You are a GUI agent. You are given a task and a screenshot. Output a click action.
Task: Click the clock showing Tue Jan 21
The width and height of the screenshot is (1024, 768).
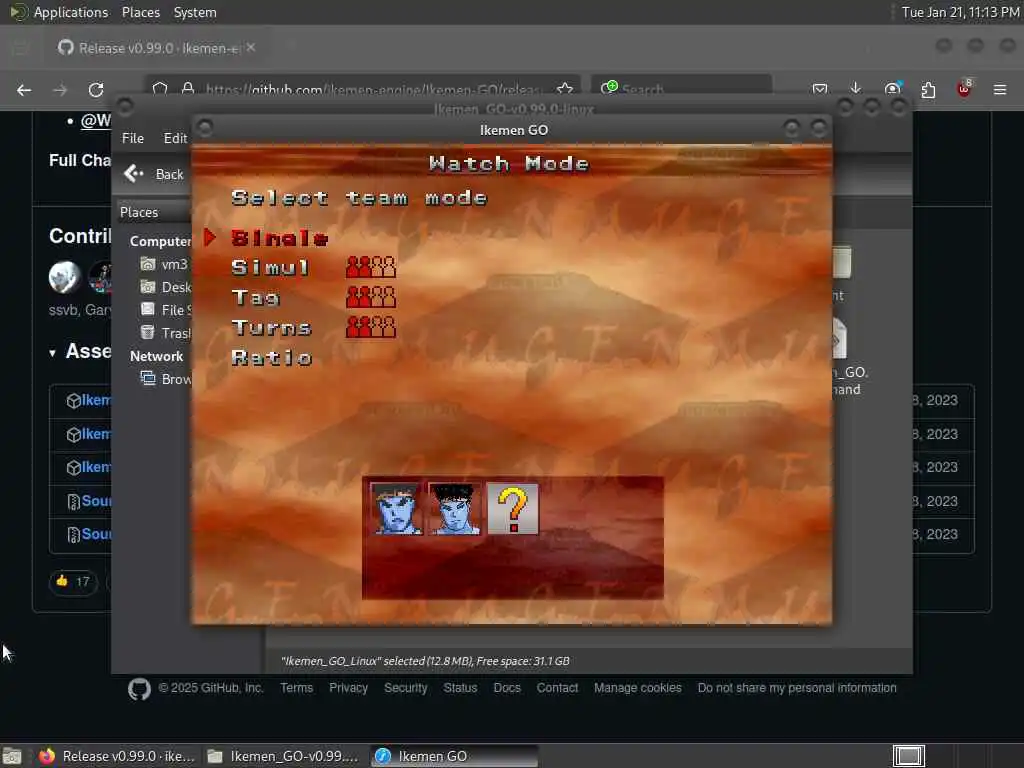pyautogui.click(x=961, y=12)
